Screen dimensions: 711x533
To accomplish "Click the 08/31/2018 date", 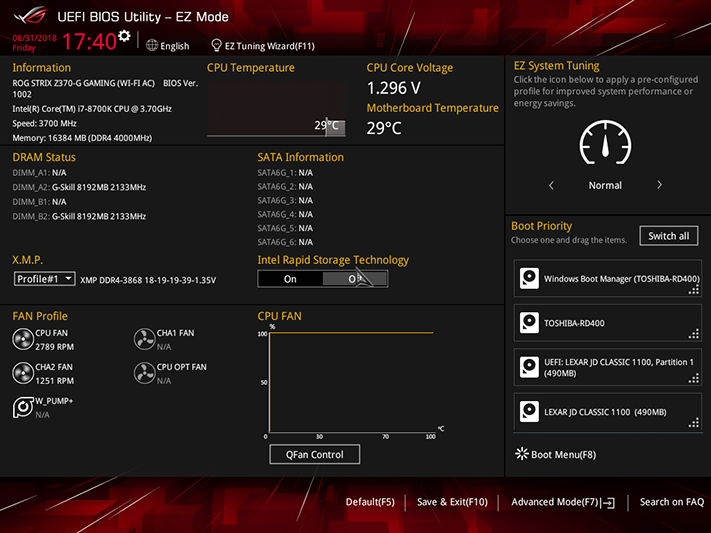I will [x=34, y=38].
